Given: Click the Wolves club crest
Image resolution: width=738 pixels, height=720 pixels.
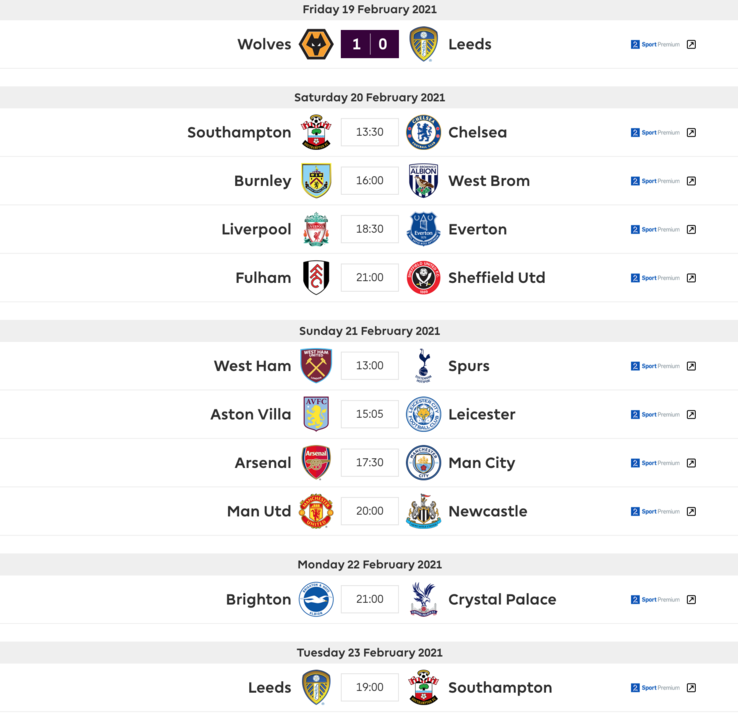Looking at the screenshot, I should 316,44.
